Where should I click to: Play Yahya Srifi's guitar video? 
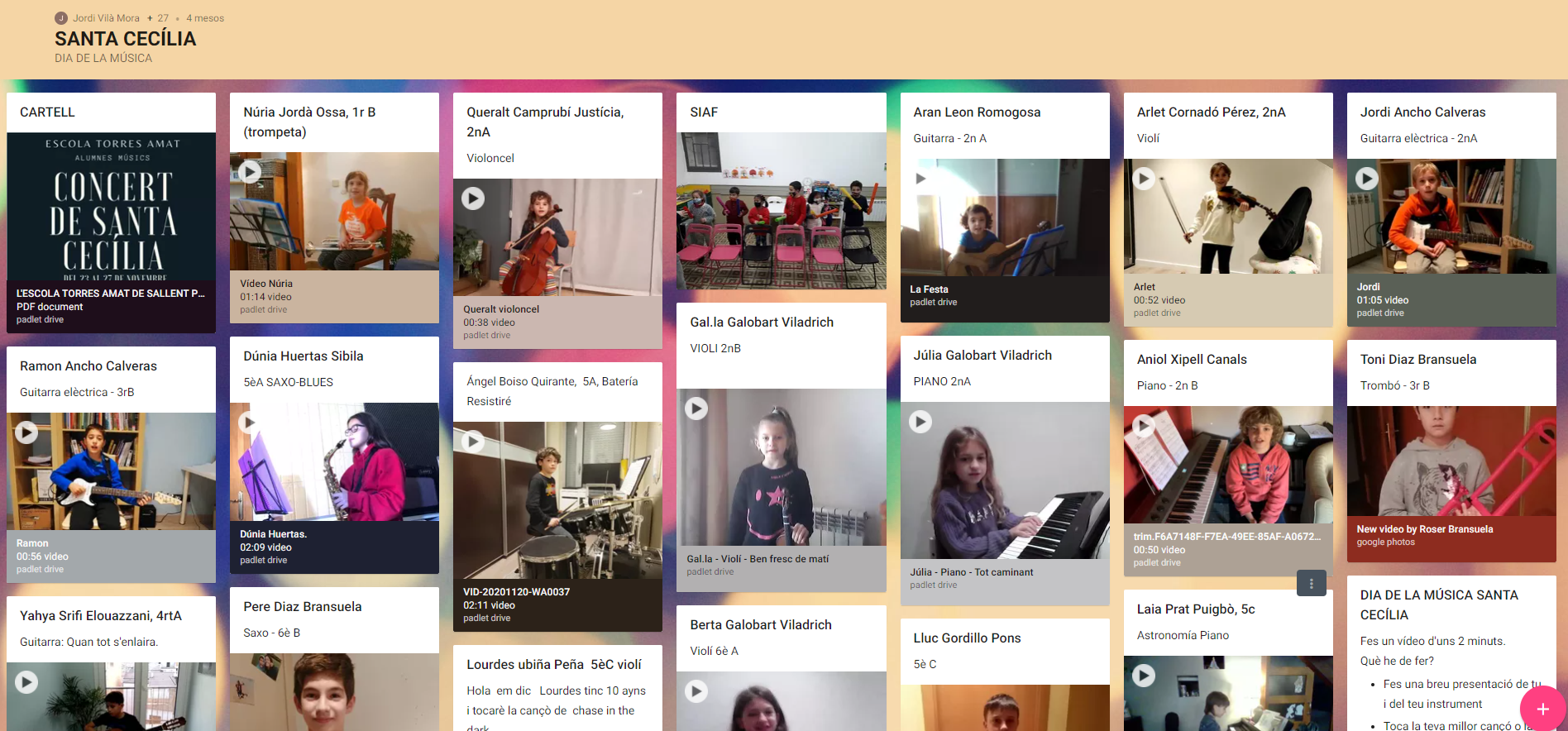point(26,682)
